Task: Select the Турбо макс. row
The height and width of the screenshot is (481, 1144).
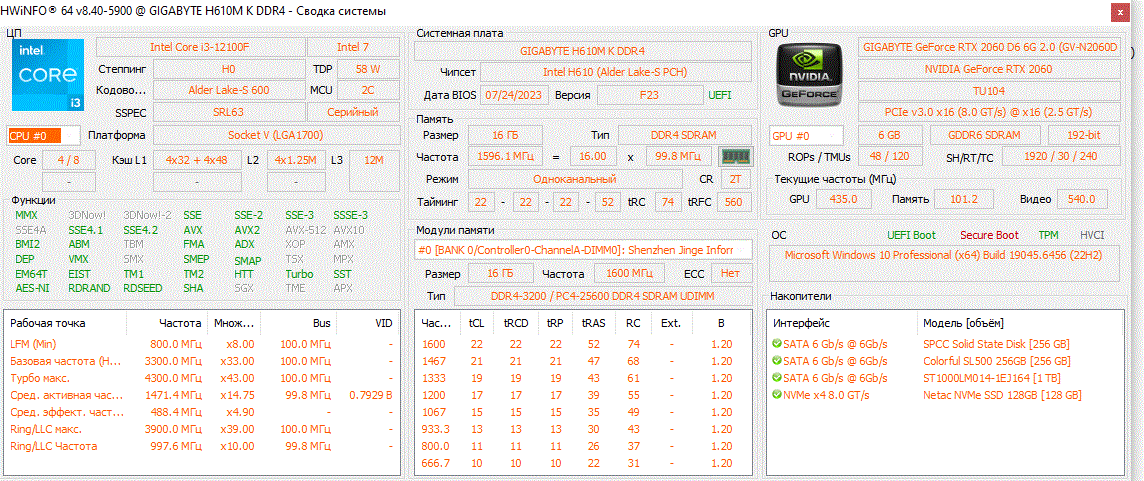Action: tap(202, 378)
